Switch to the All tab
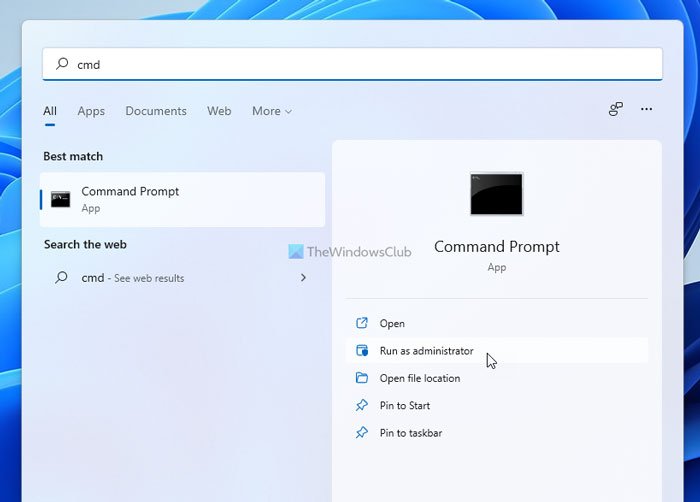This screenshot has height=502, width=700. pyautogui.click(x=50, y=111)
